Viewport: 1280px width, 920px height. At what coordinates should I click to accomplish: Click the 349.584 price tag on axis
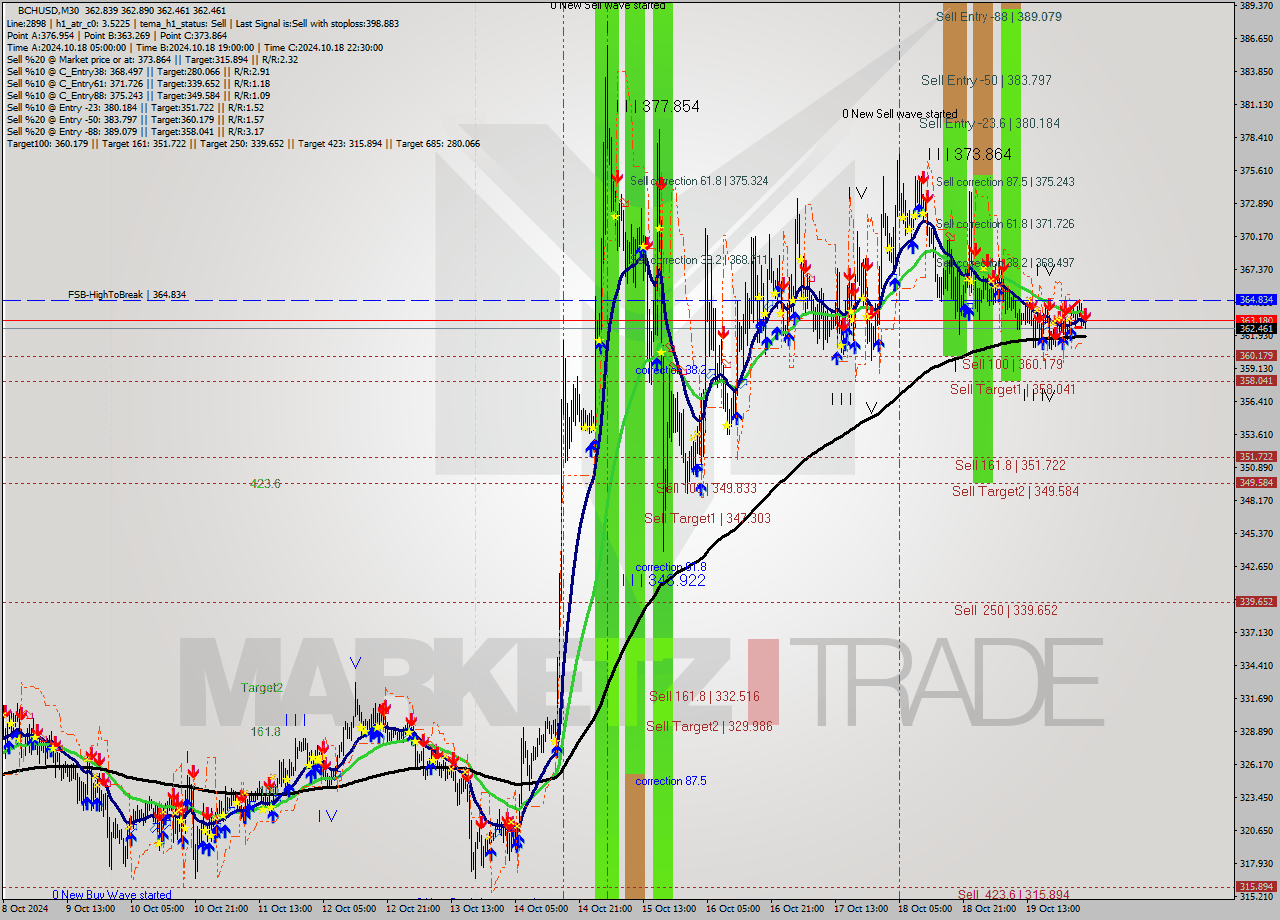click(x=1256, y=483)
